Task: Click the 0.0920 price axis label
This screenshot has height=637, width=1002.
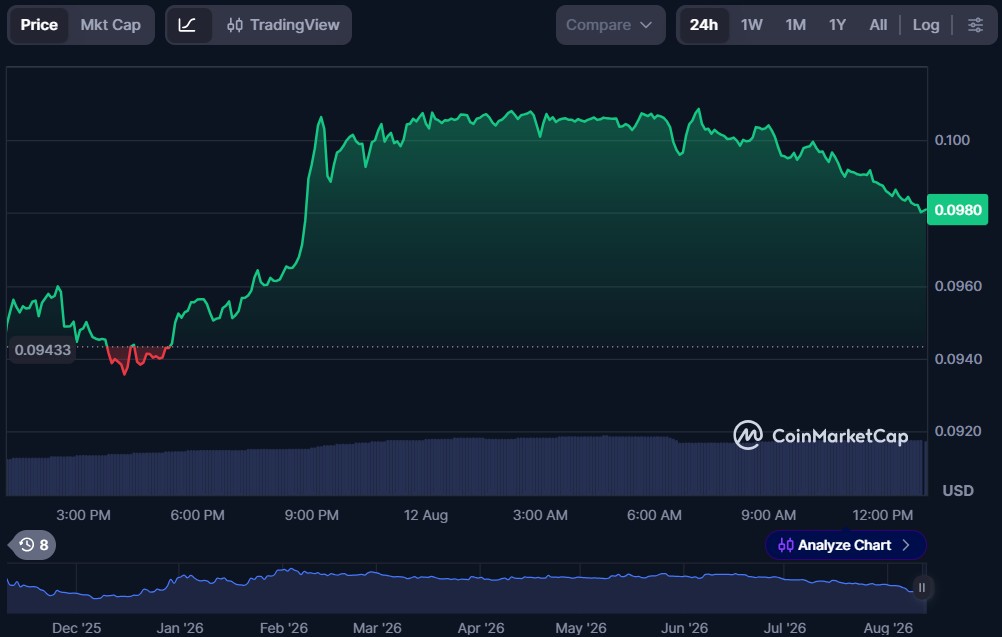Action: (958, 431)
